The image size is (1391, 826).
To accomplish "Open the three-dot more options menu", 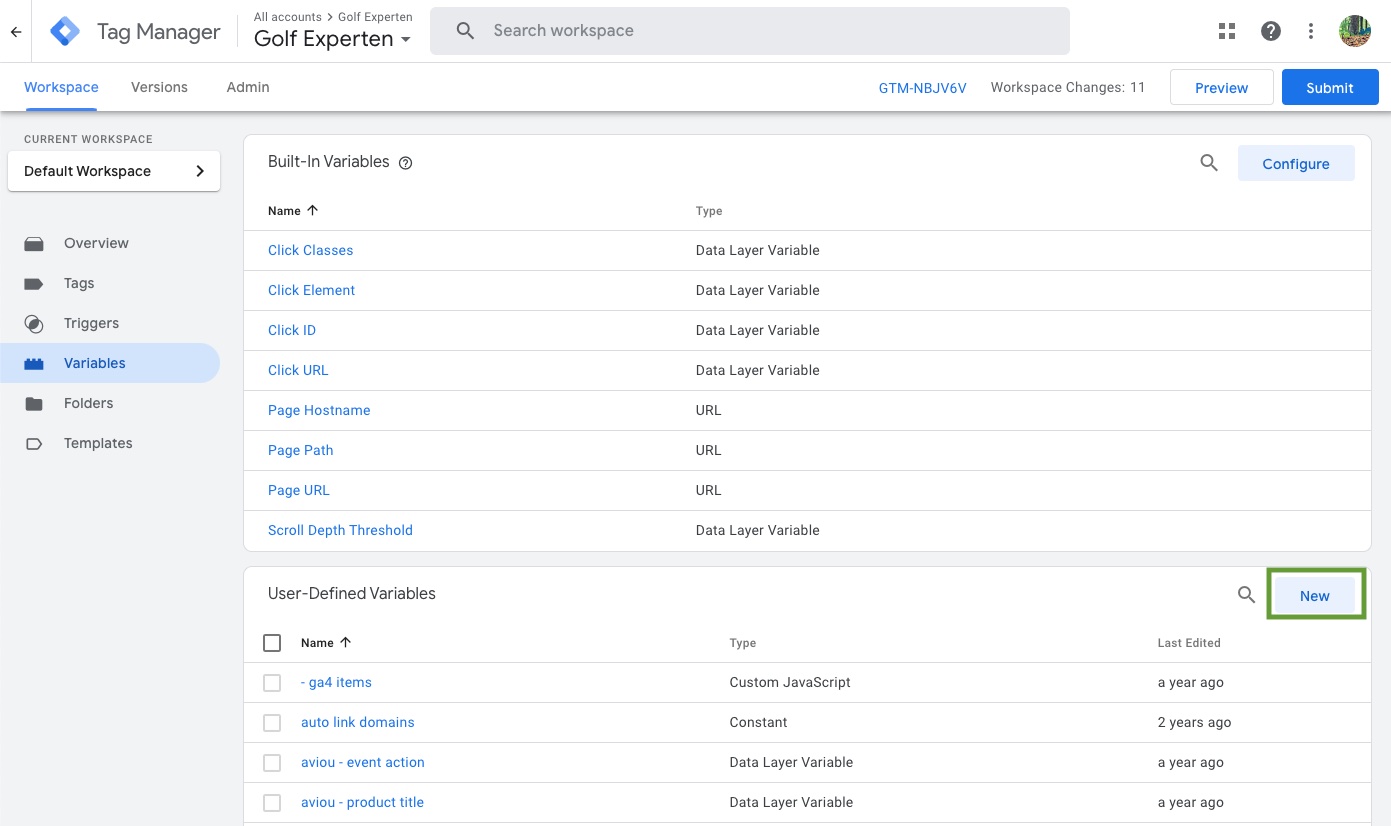I will click(x=1311, y=31).
